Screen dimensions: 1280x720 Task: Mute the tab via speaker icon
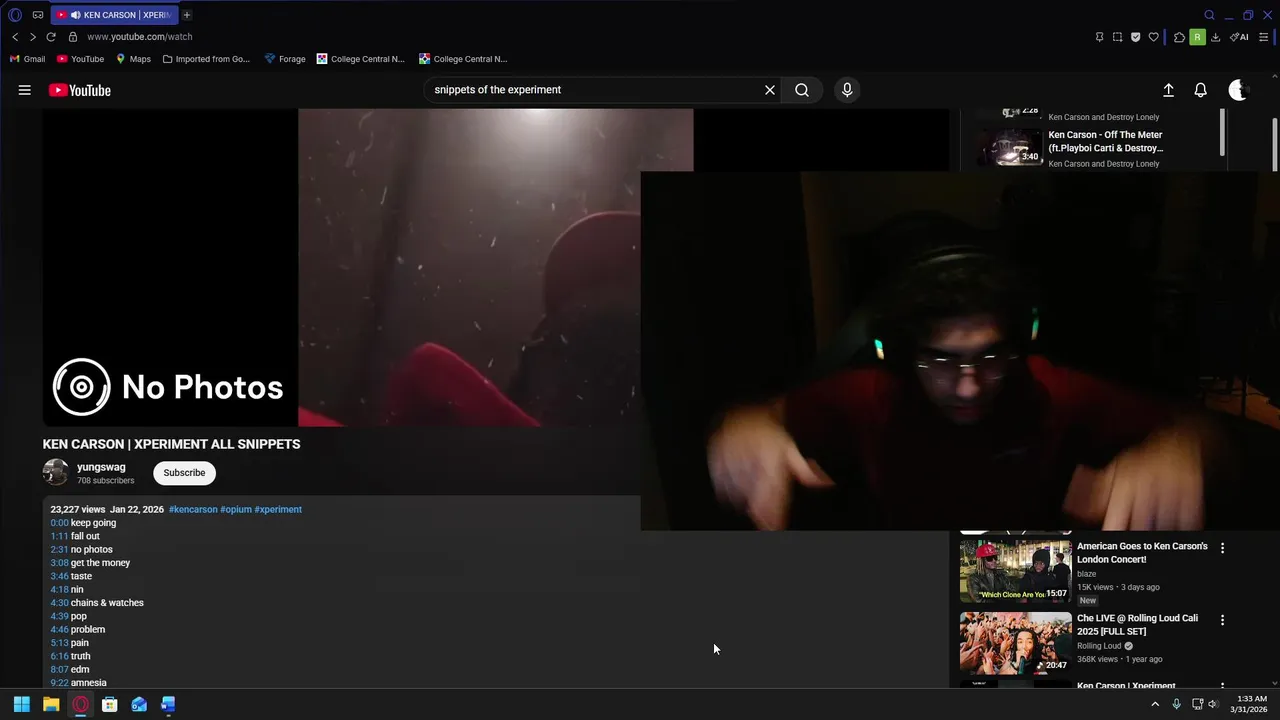(76, 15)
